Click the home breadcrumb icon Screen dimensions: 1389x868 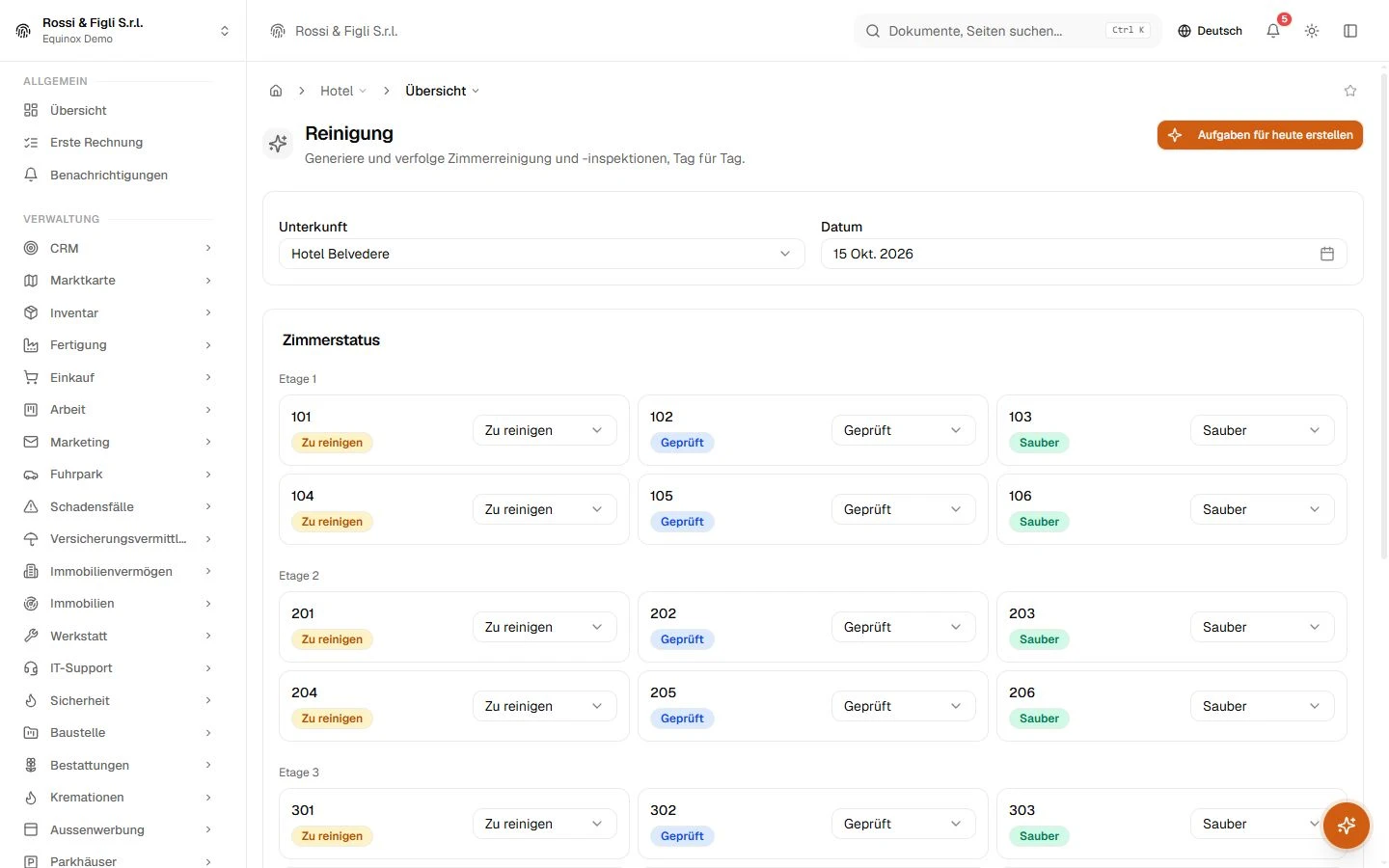click(x=276, y=91)
